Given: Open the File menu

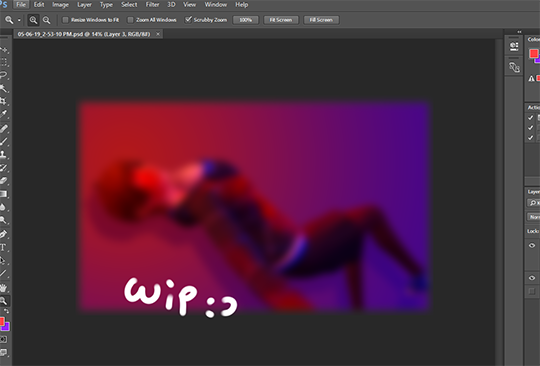Looking at the screenshot, I should (x=21, y=5).
